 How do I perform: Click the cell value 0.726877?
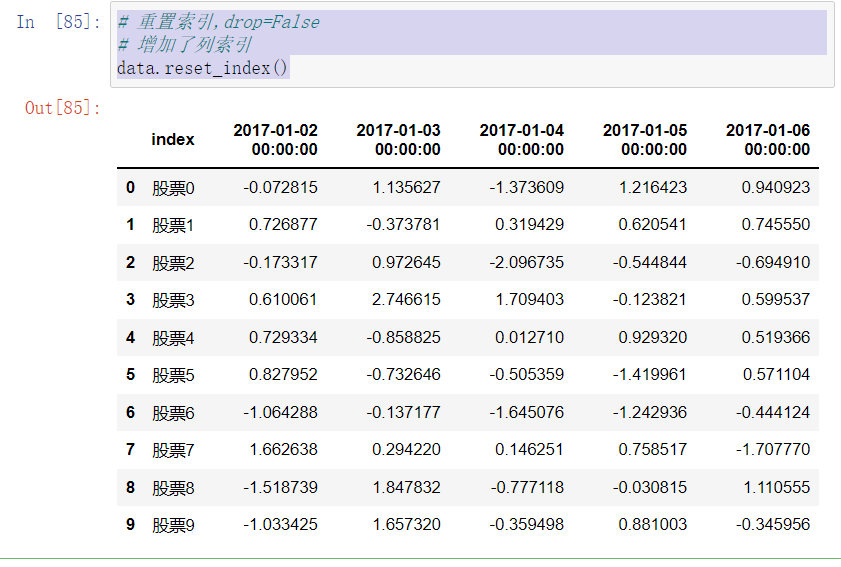[283, 224]
